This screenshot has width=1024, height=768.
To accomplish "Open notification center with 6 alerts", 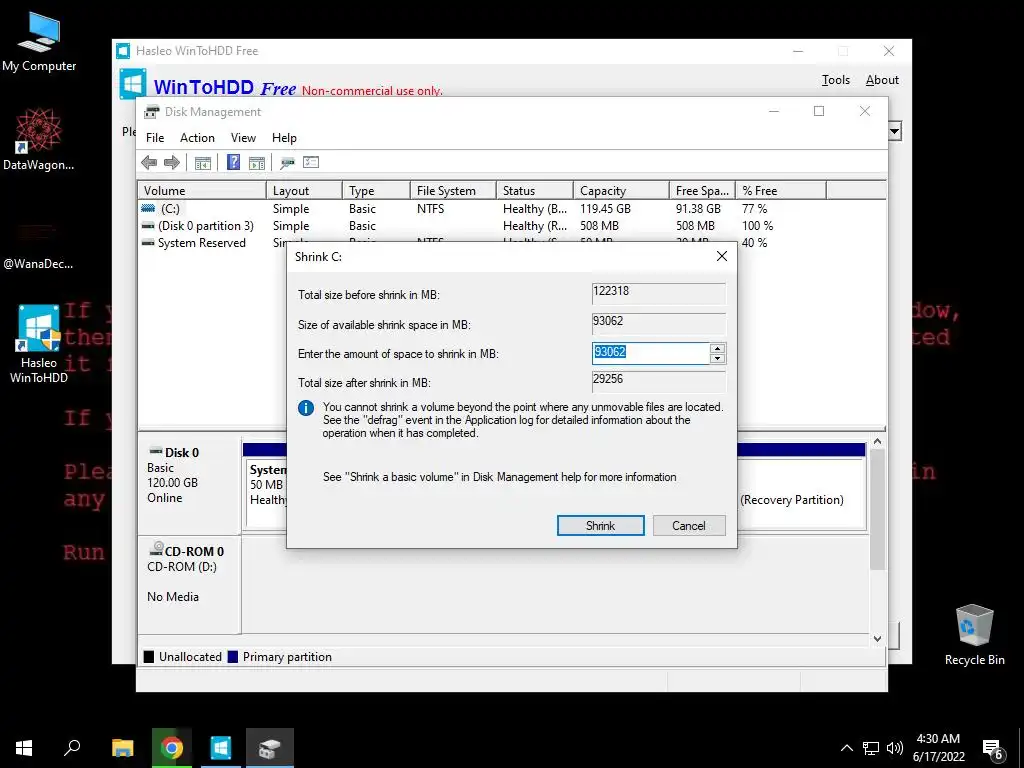I will tap(993, 749).
